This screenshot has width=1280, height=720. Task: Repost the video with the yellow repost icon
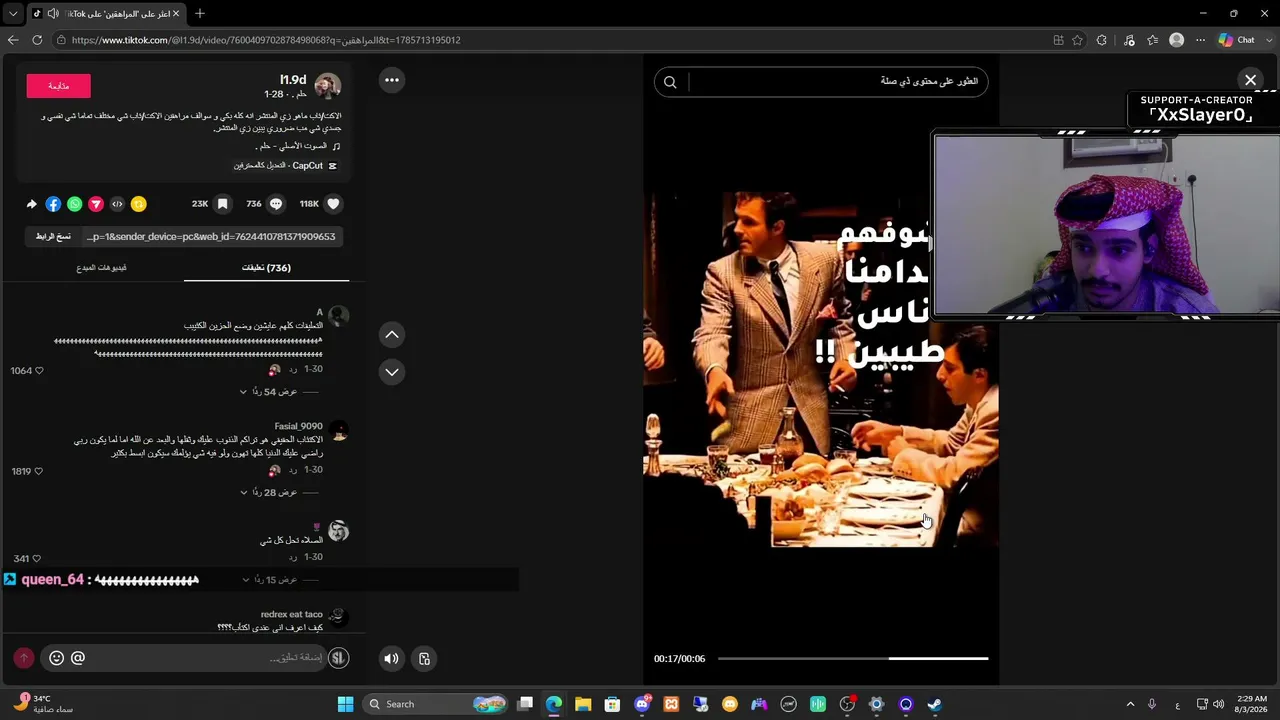click(139, 204)
